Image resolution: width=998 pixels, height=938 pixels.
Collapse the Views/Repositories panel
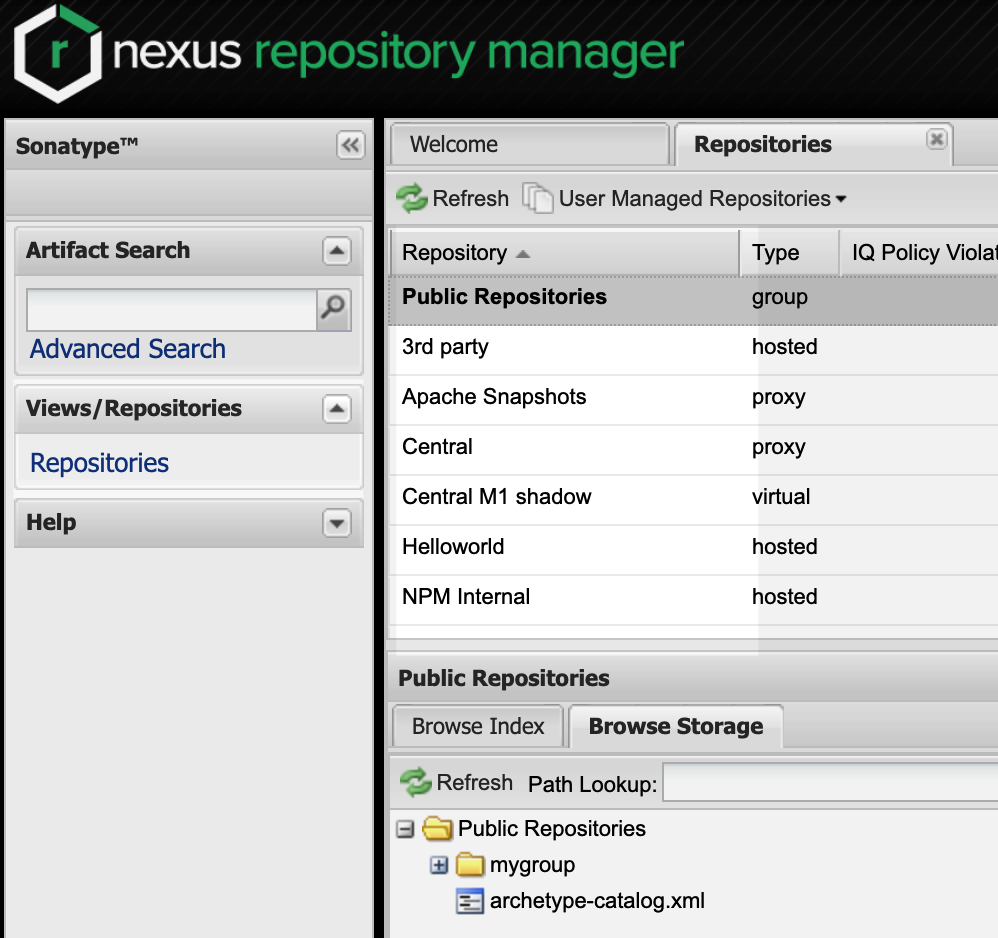click(337, 409)
